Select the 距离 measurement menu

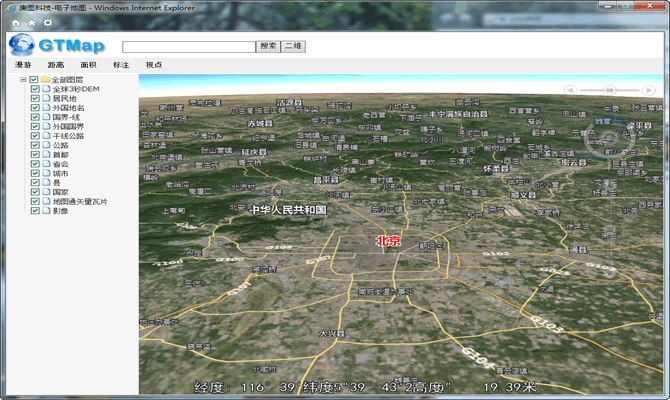point(56,65)
